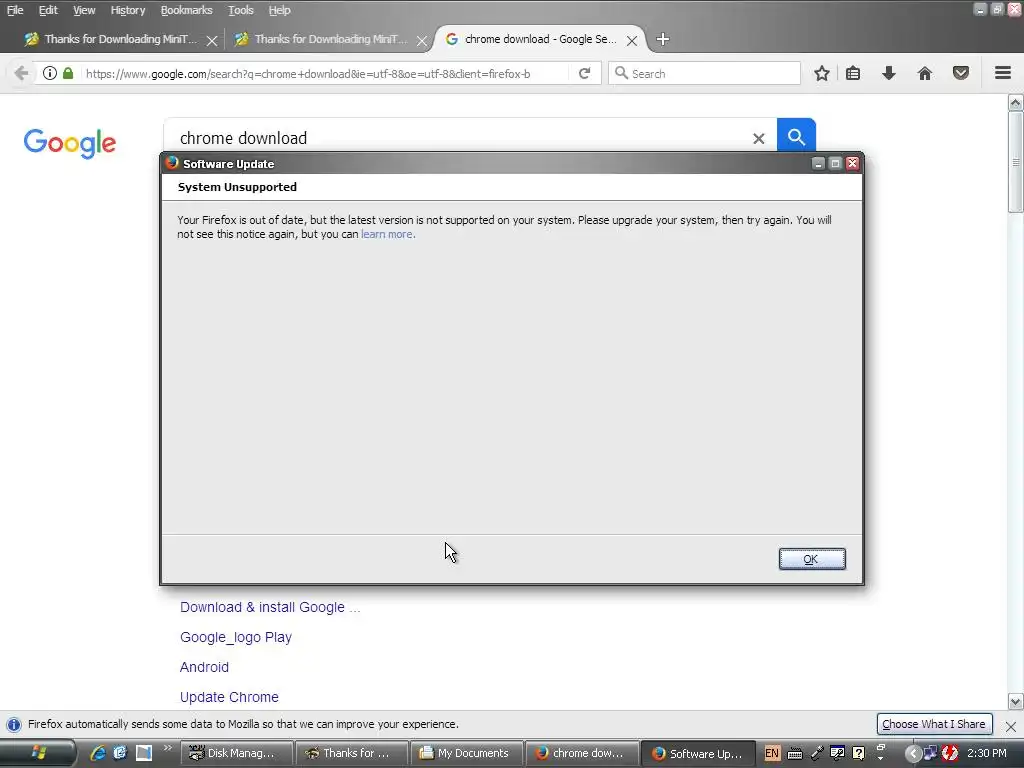The width and height of the screenshot is (1024, 768).
Task: Open the Bookmarks menu
Action: pos(186,10)
